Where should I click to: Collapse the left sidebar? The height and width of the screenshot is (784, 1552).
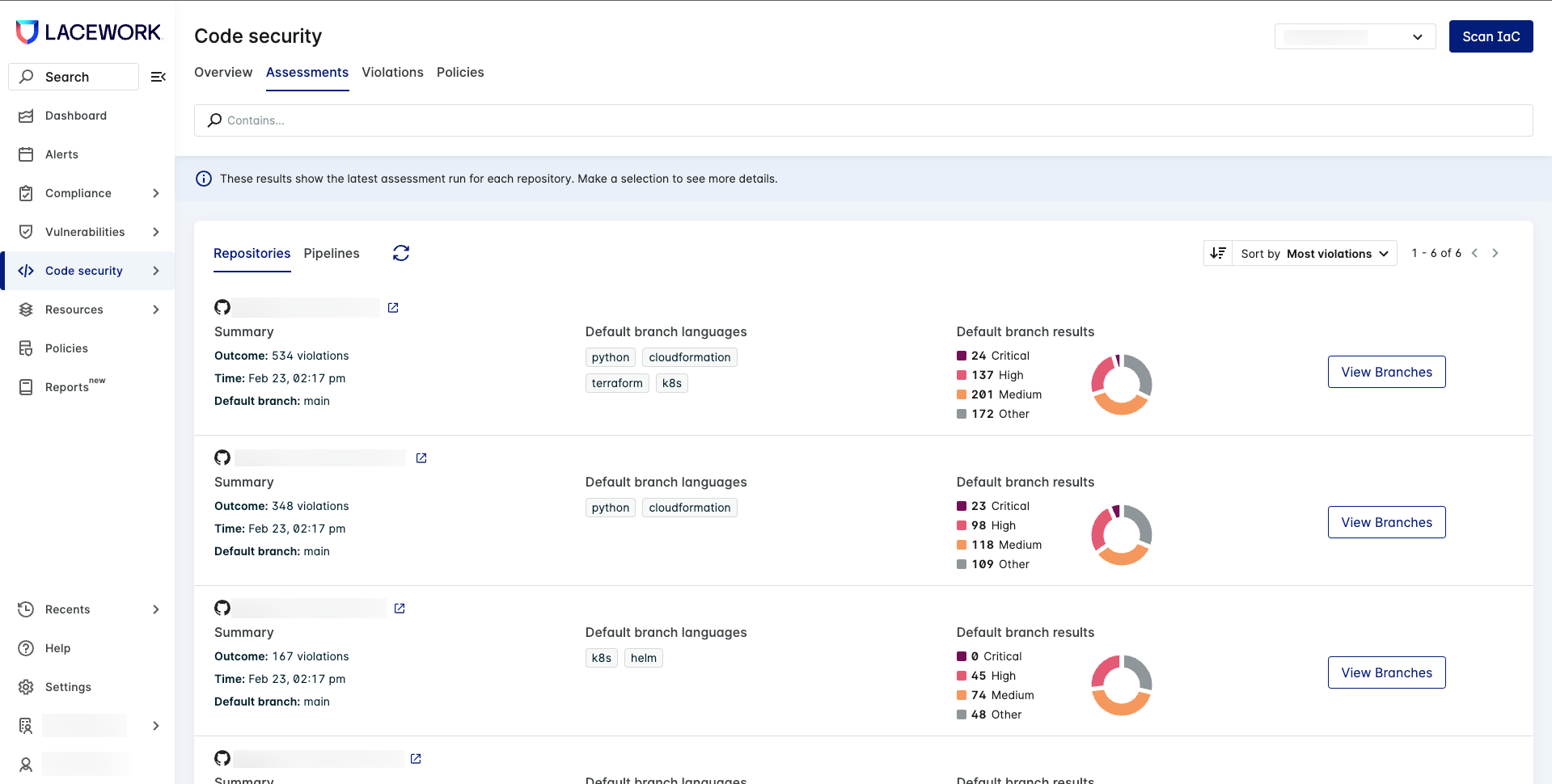158,77
